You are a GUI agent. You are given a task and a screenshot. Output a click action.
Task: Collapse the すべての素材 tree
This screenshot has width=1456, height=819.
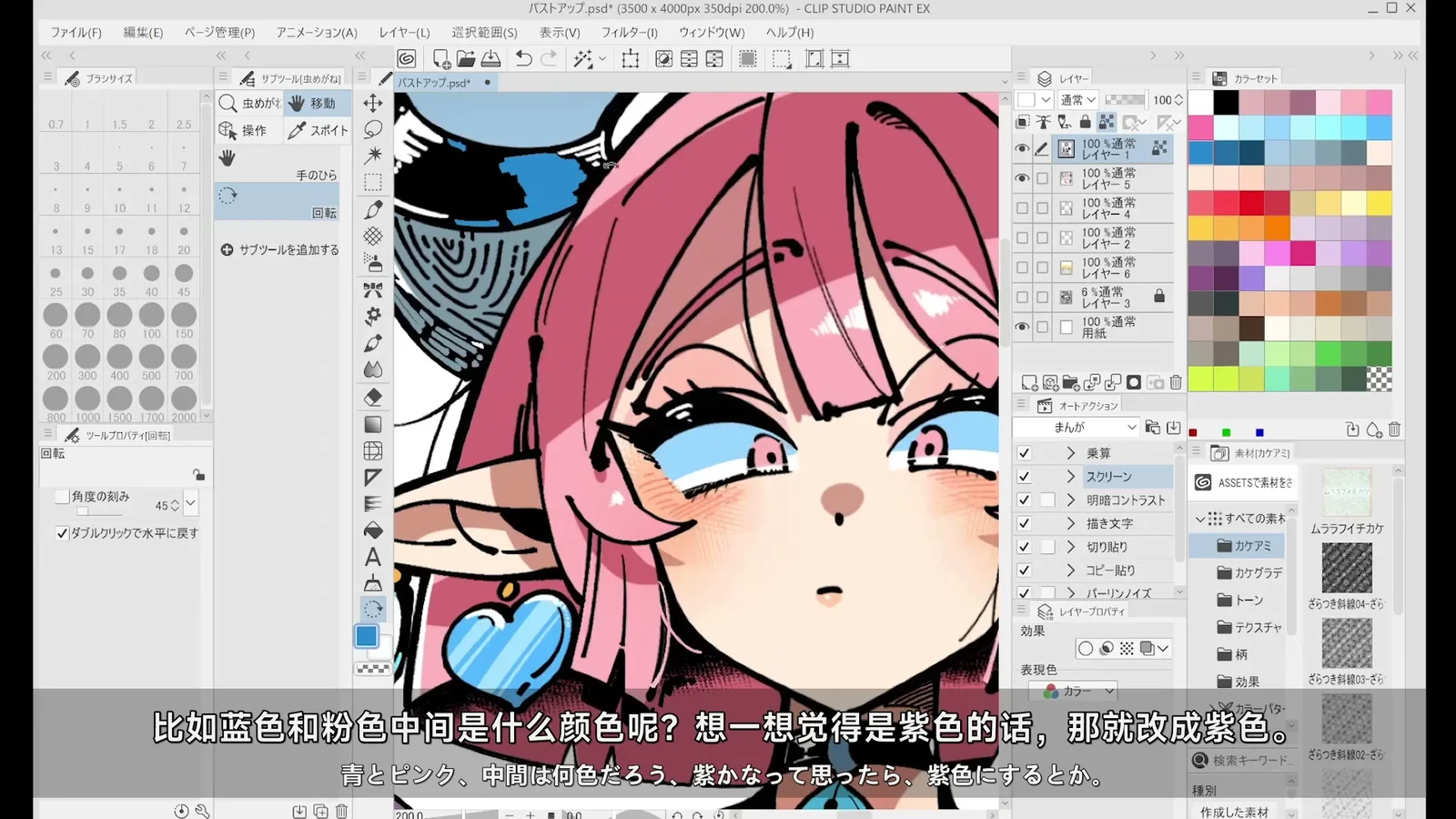click(1200, 519)
